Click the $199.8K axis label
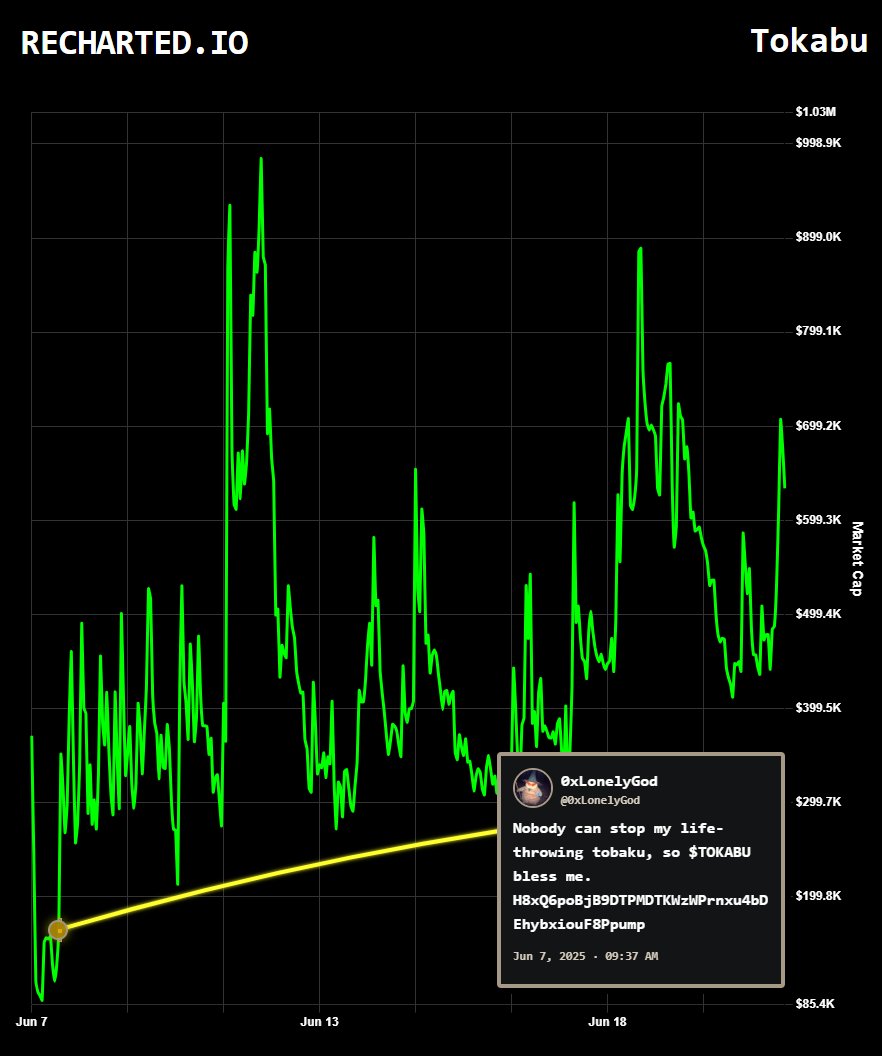This screenshot has height=1056, width=882. tap(818, 895)
